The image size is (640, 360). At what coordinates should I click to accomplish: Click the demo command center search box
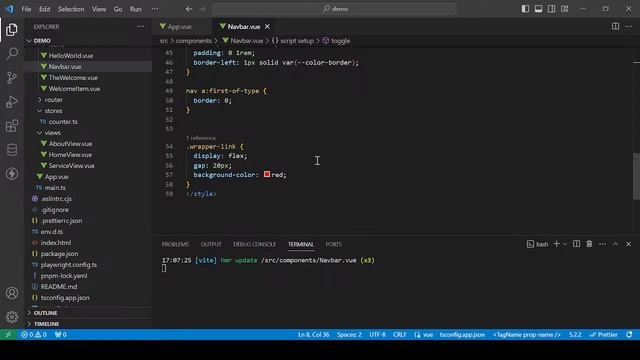tap(335, 9)
